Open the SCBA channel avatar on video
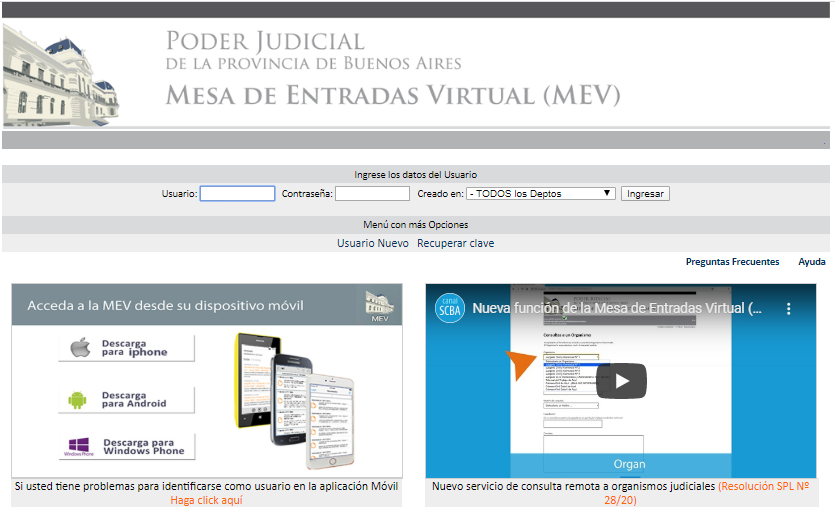Image resolution: width=835 pixels, height=514 pixels. pos(451,309)
